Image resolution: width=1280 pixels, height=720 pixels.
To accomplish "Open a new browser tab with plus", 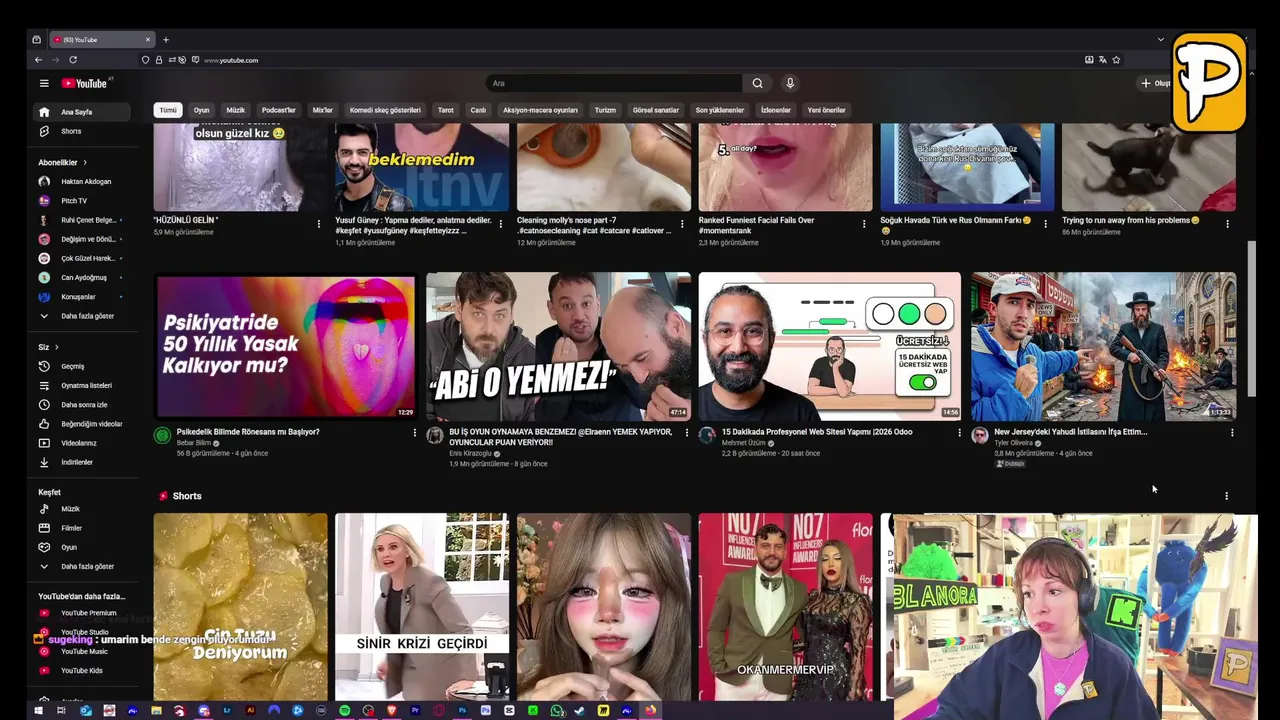I will pos(166,40).
